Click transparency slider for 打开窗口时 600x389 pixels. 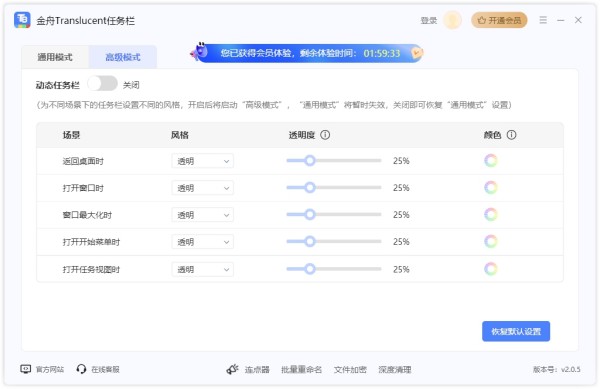pyautogui.click(x=334, y=187)
